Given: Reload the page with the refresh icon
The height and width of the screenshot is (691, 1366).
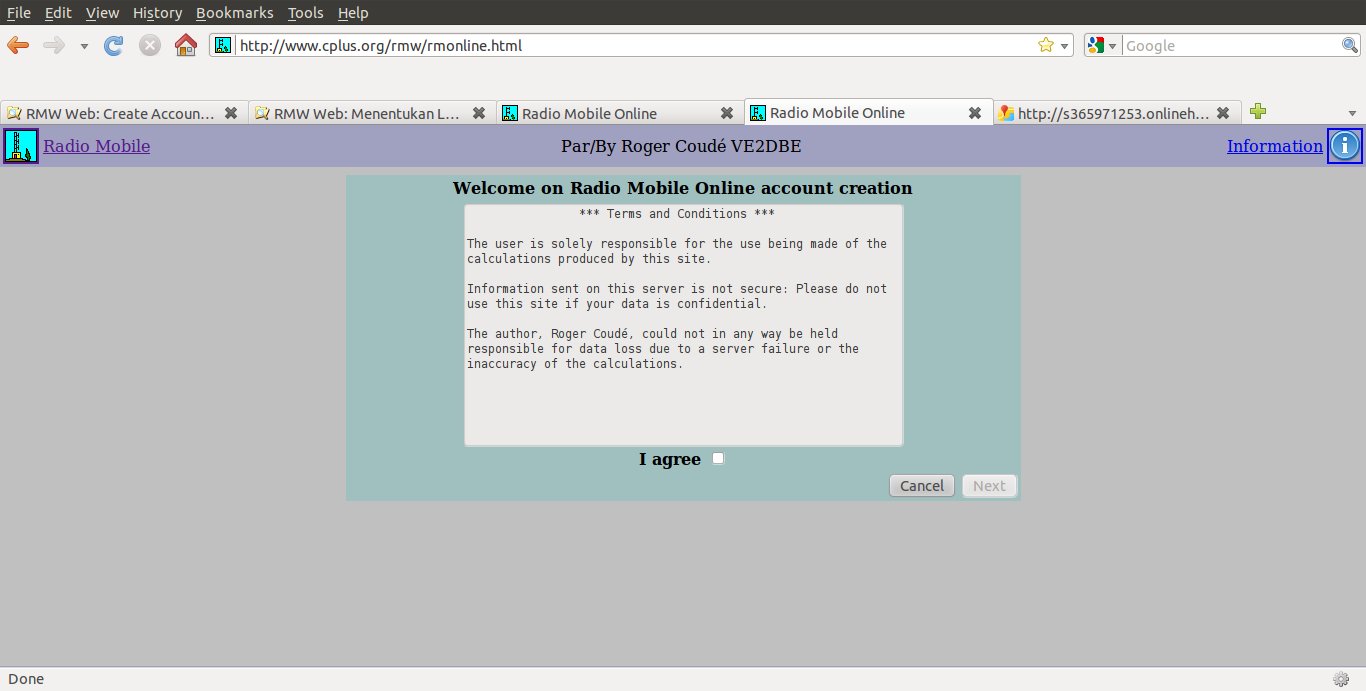Looking at the screenshot, I should click(114, 45).
